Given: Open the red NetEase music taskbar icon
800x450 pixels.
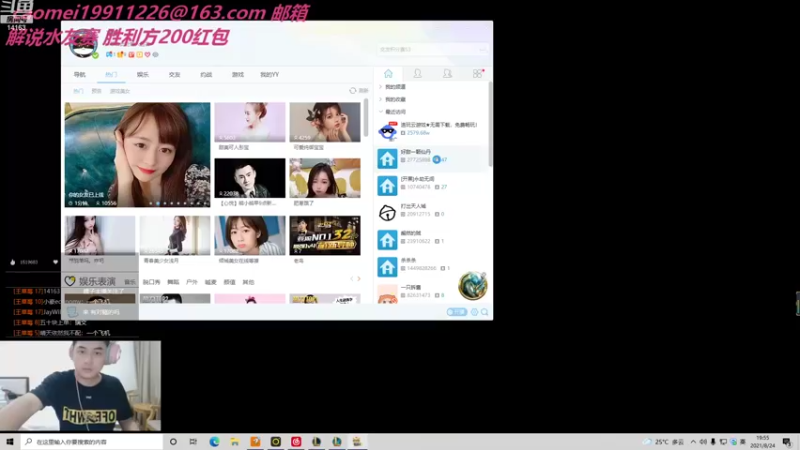Looking at the screenshot, I should pyautogui.click(x=296, y=441).
